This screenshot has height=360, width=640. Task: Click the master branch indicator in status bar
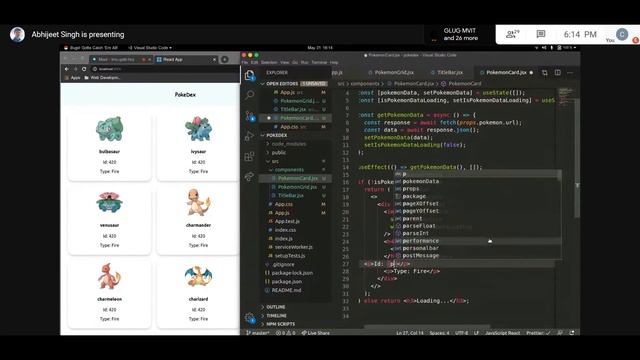click(x=257, y=333)
